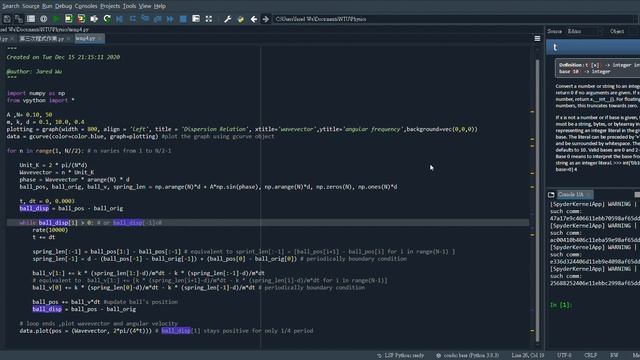Click the @ symbol finder icon

(x=43, y=19)
